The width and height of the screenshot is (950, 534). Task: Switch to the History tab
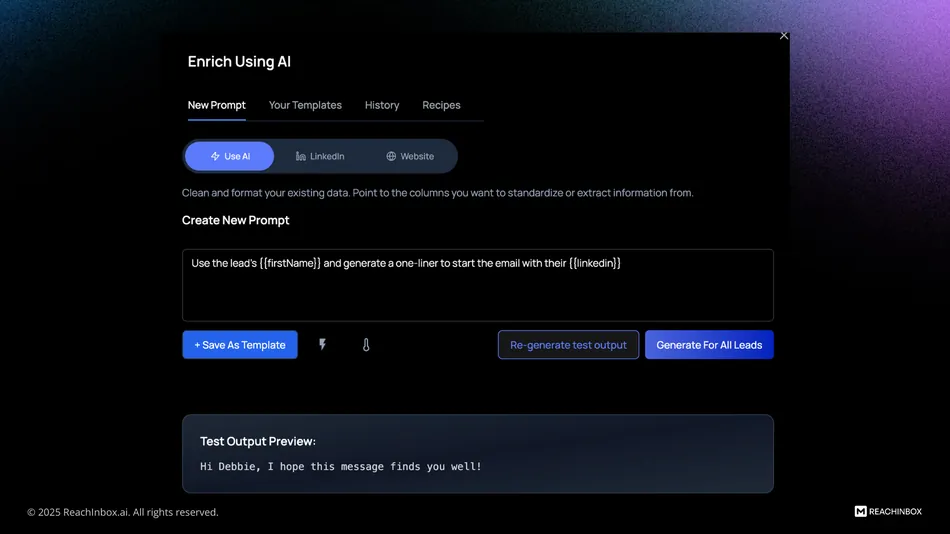(x=382, y=105)
